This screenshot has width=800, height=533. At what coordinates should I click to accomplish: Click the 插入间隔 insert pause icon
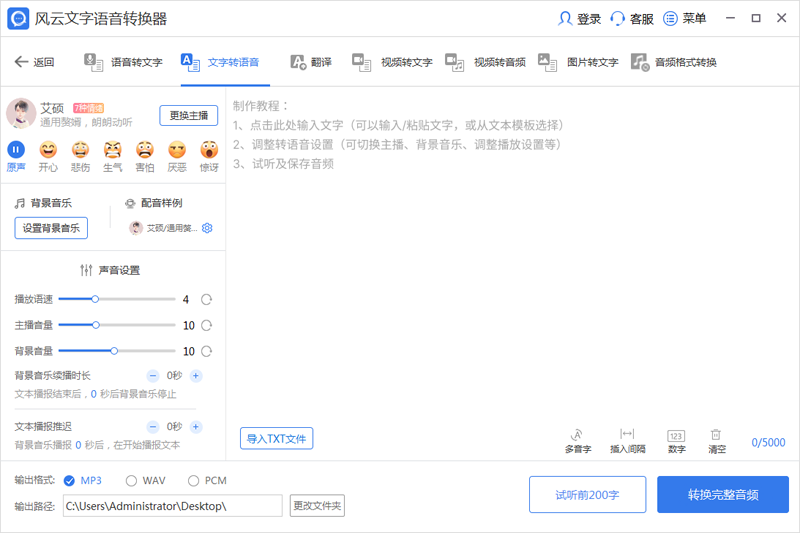coord(627,435)
